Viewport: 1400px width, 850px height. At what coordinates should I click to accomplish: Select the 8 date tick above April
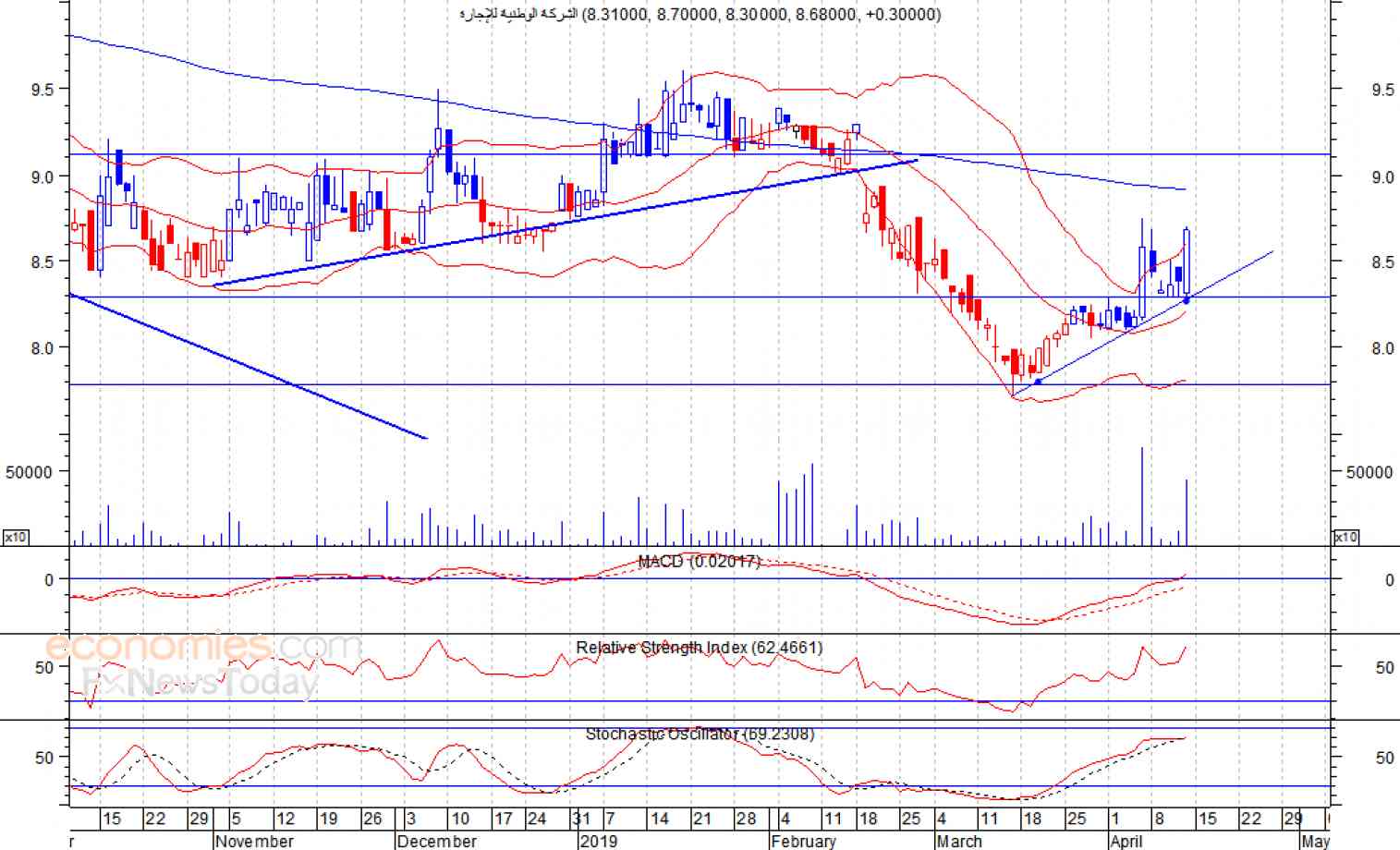(x=1159, y=819)
